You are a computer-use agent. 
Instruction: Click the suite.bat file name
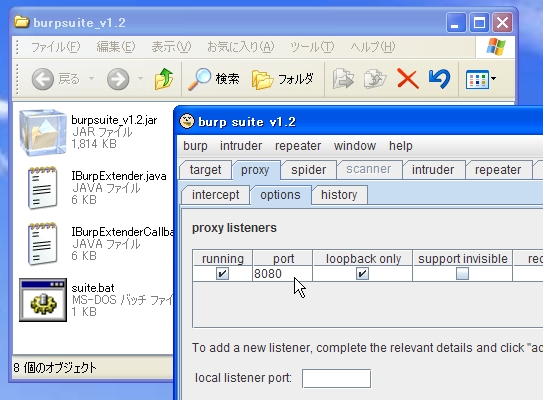(x=93, y=288)
